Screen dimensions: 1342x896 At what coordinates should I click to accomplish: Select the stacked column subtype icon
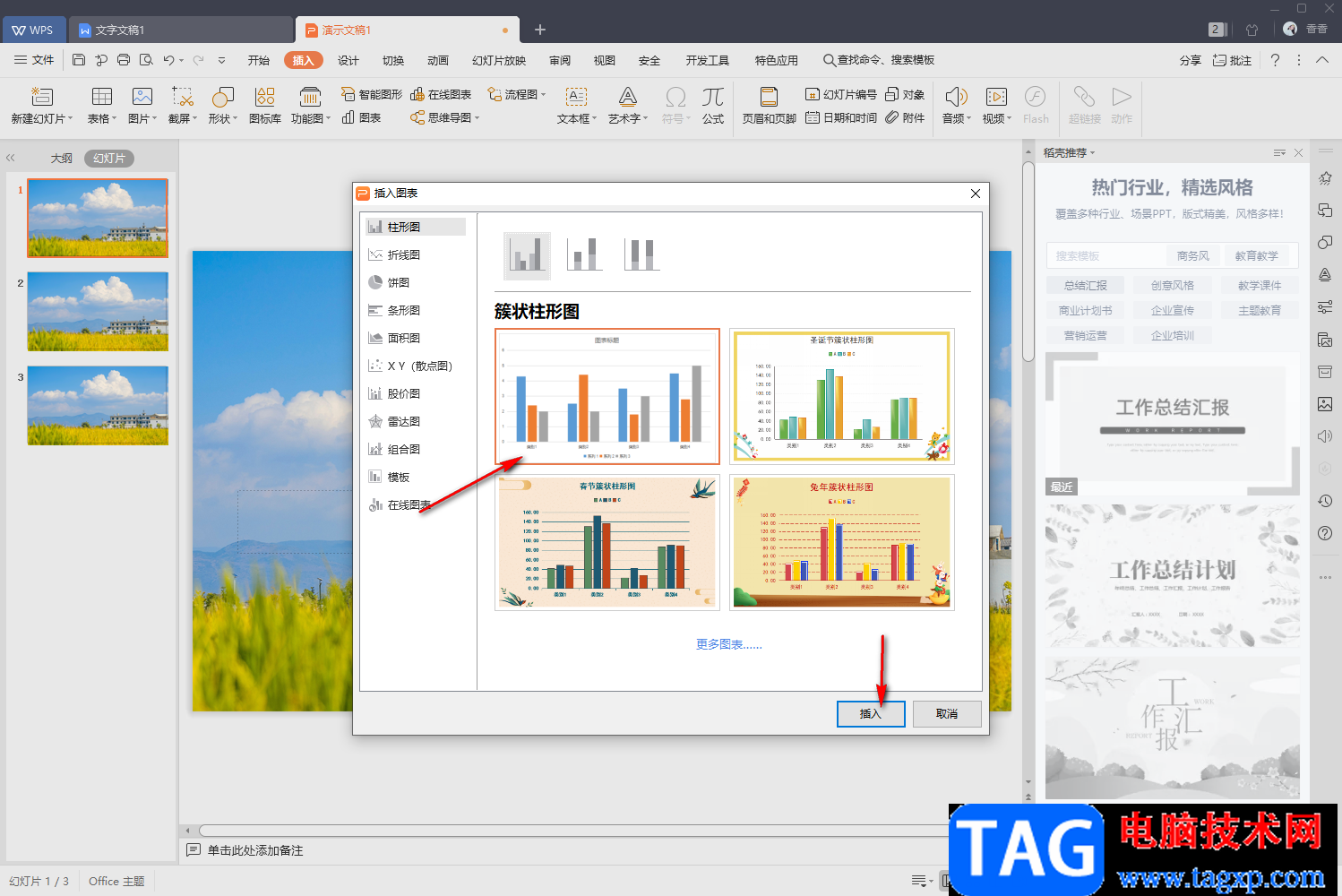(x=584, y=255)
